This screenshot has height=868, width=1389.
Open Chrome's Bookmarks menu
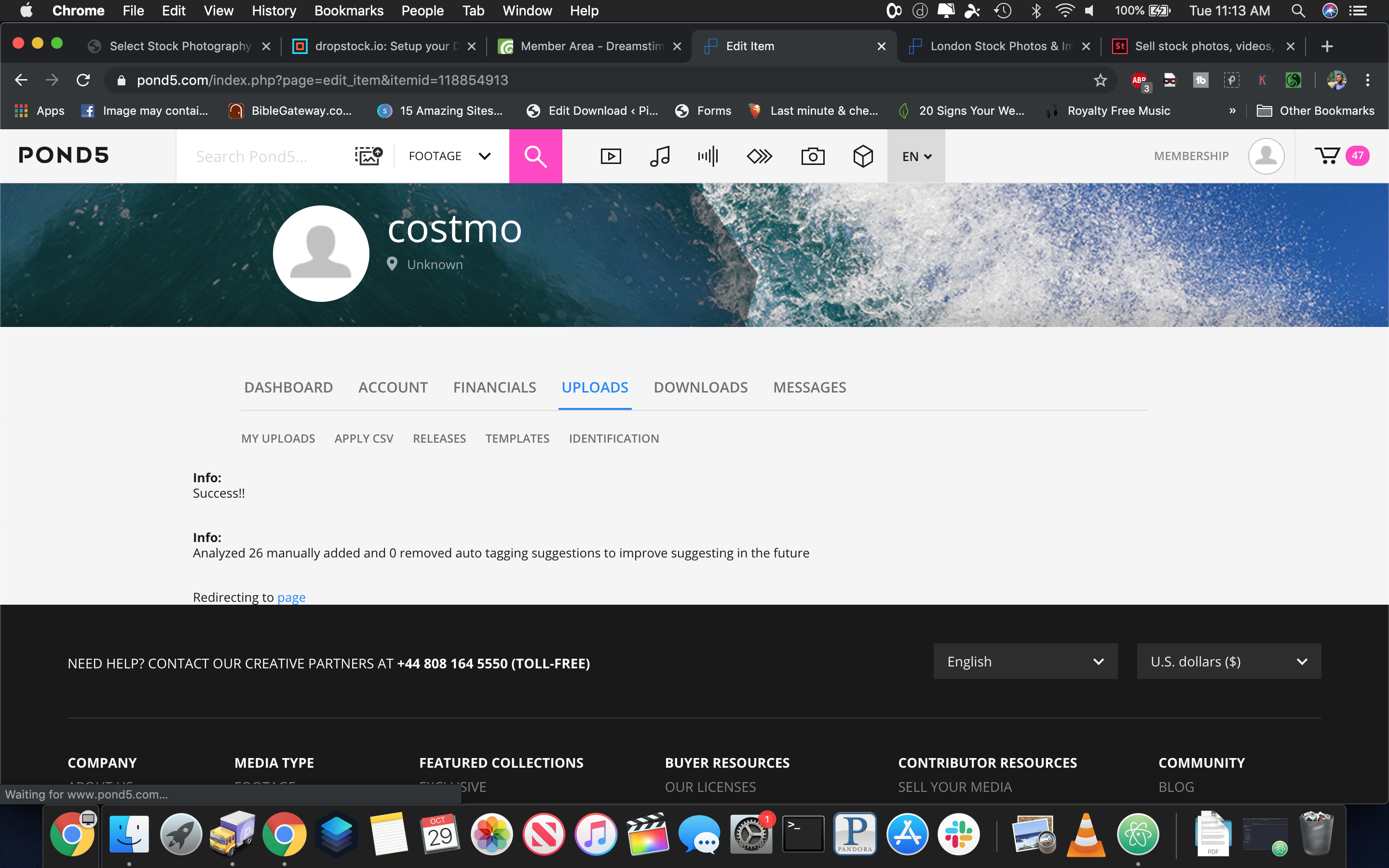pyautogui.click(x=348, y=11)
